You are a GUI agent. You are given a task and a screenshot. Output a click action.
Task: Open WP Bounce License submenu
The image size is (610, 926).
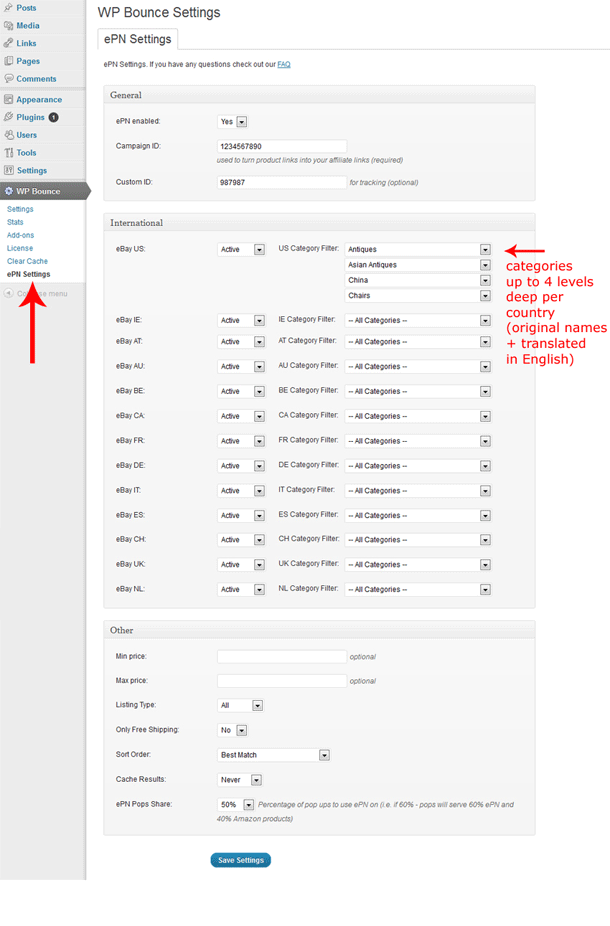click(19, 248)
